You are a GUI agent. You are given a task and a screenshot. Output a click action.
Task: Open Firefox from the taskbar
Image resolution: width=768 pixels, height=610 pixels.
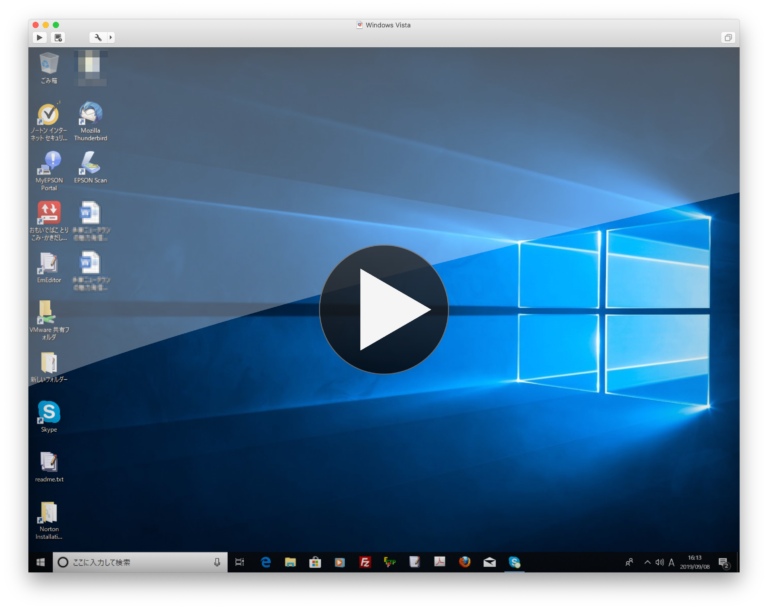click(464, 562)
